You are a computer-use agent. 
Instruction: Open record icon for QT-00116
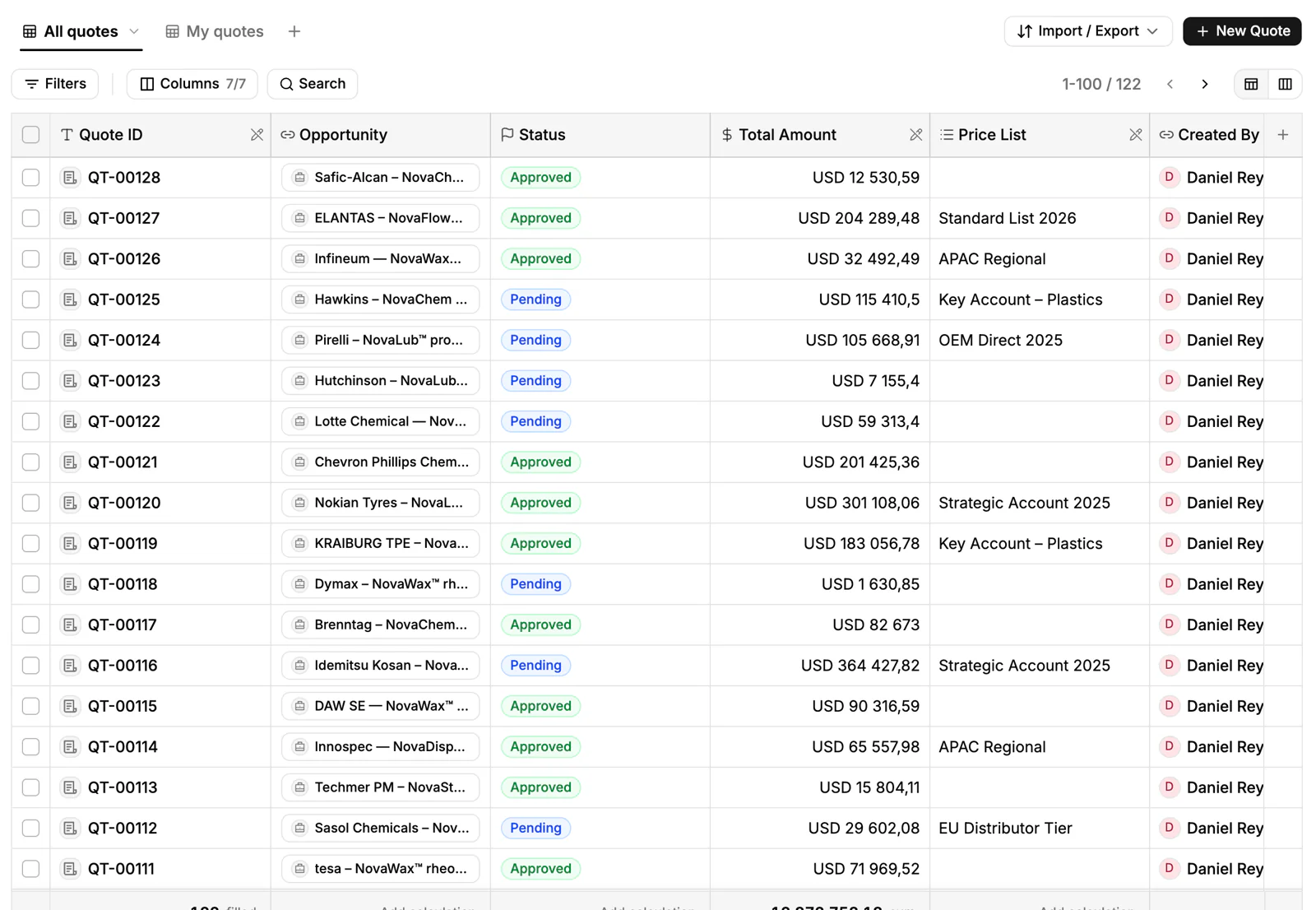(x=70, y=666)
